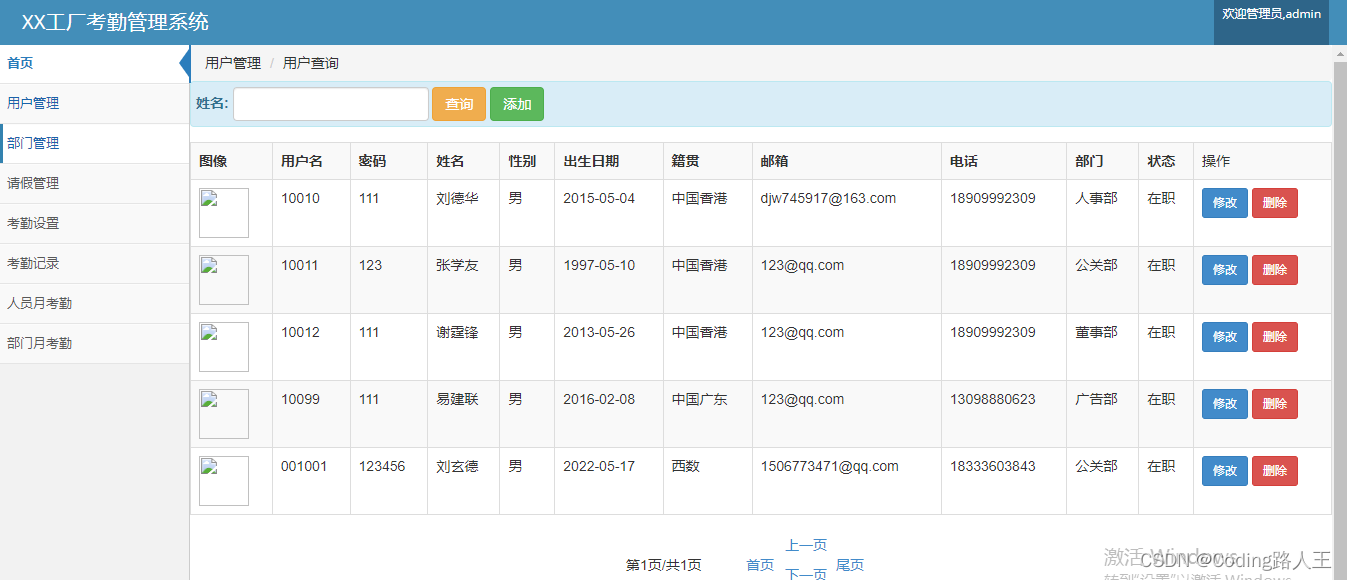This screenshot has width=1347, height=580.
Task: Open the 部门管理 section in sidebar
Action: pos(32,143)
